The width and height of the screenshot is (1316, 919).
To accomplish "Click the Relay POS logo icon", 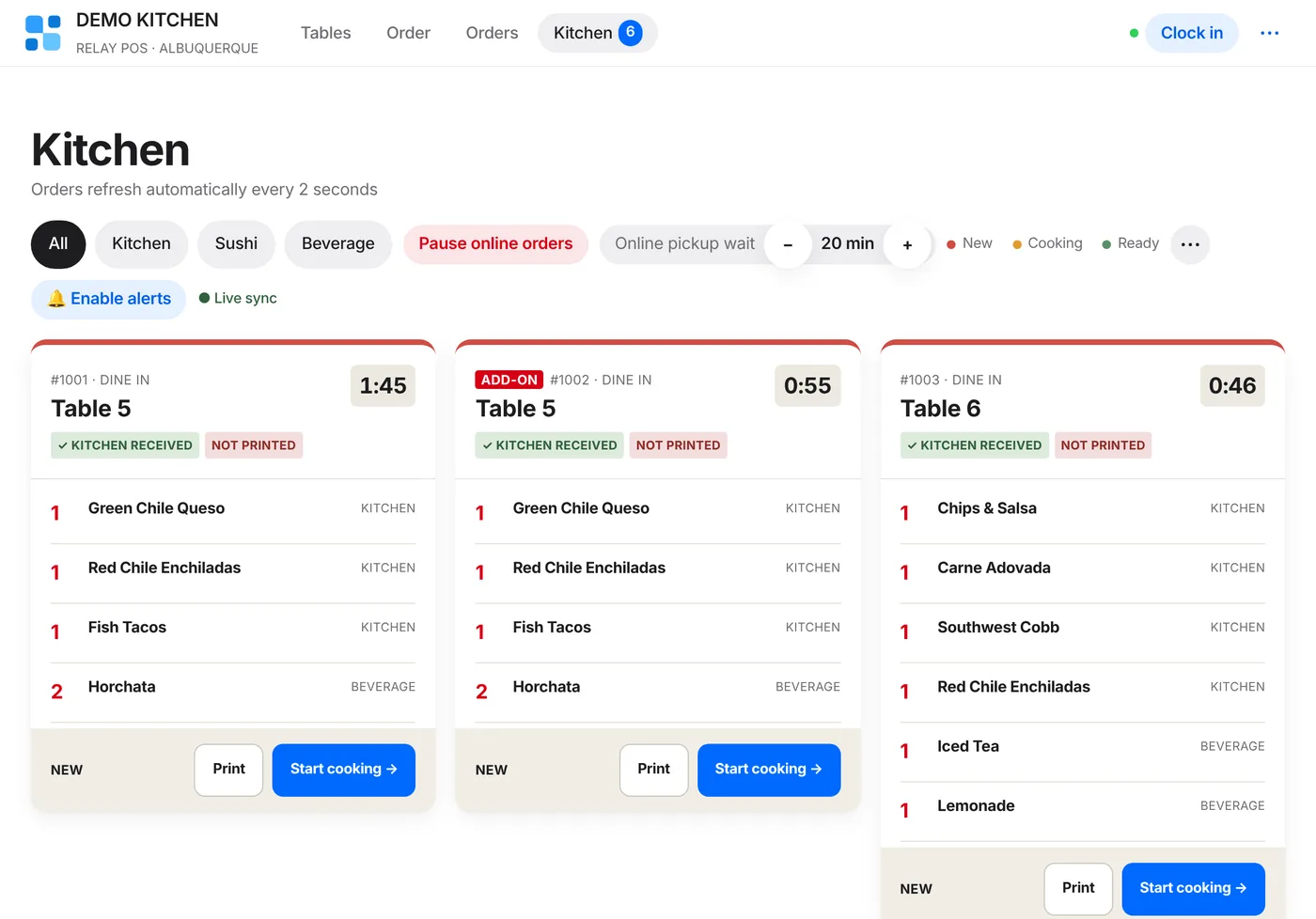I will click(x=43, y=33).
